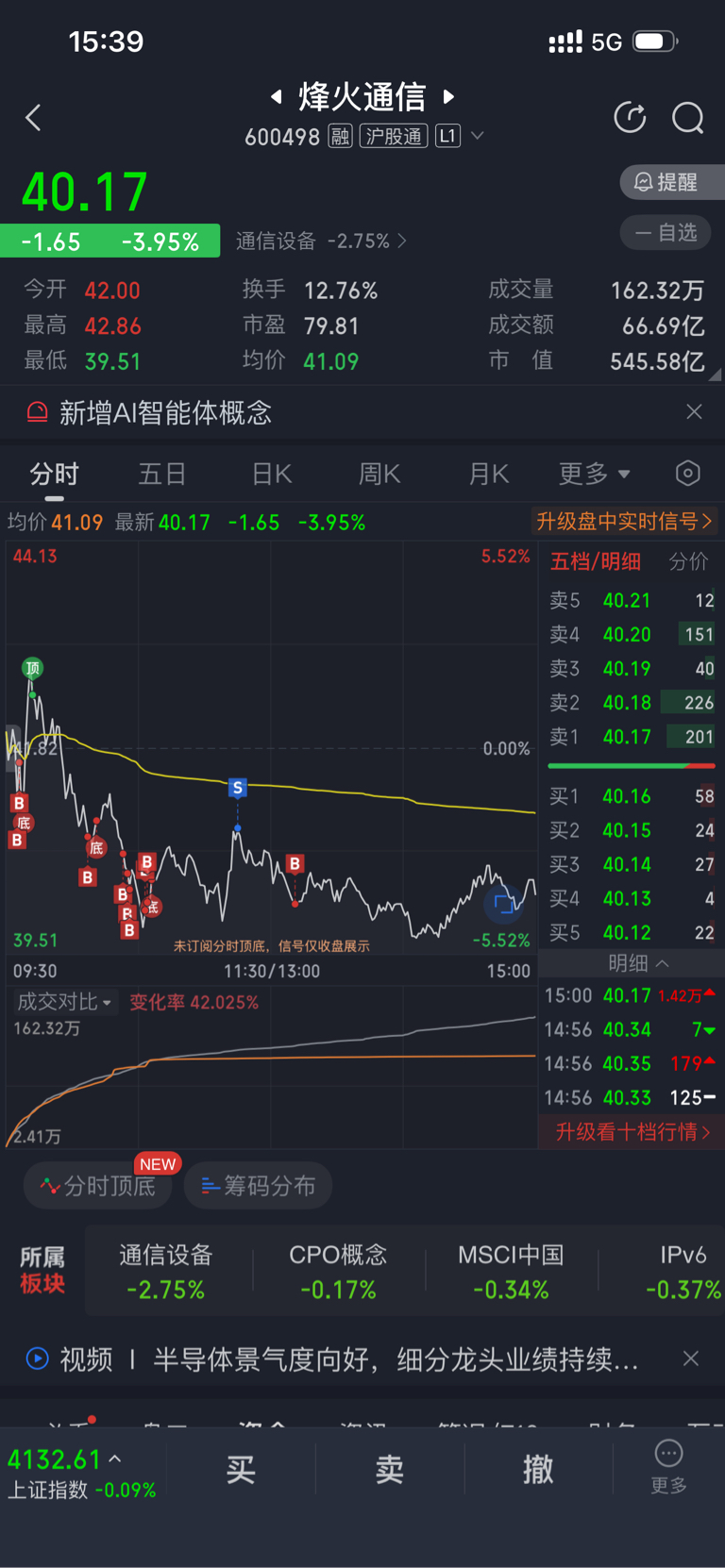Viewport: 725px width, 1568px height.
Task: Tap the 卖 sell button
Action: (x=390, y=1469)
